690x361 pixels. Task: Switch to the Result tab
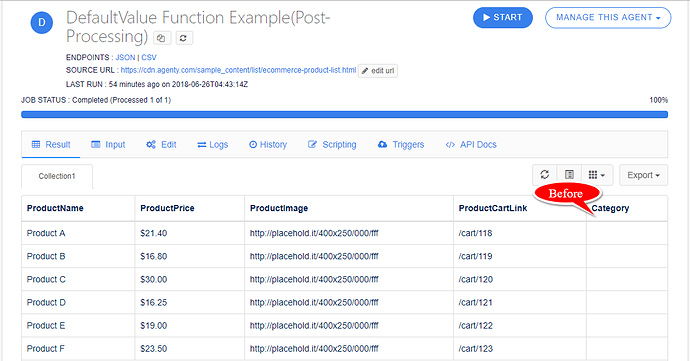(x=51, y=144)
